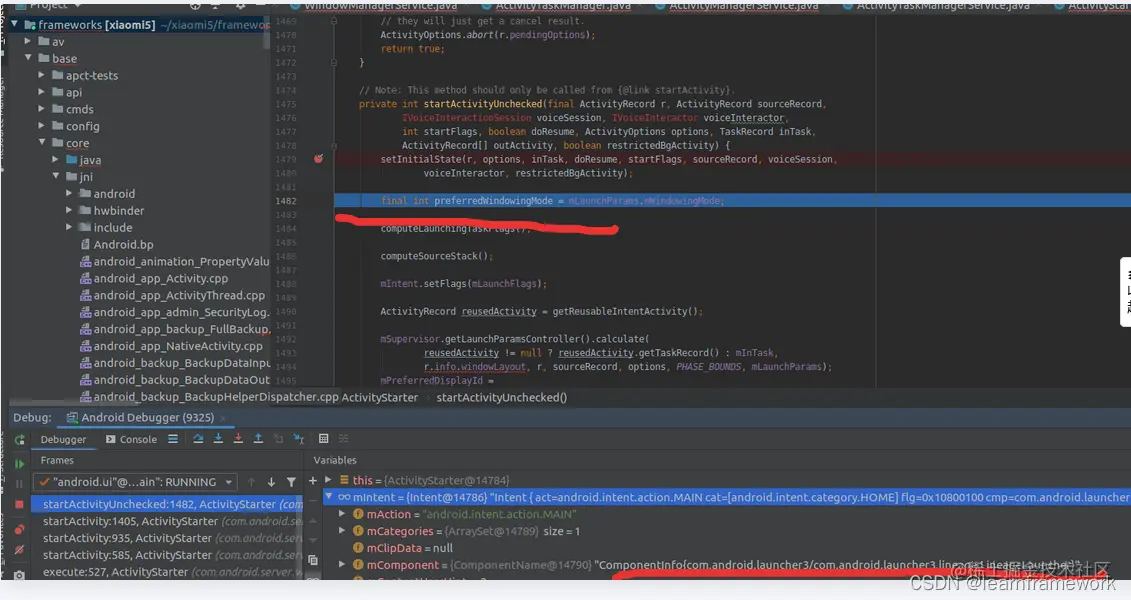Click the Trace Current Stream Chain icon
The width and height of the screenshot is (1131, 600).
[x=343, y=438]
